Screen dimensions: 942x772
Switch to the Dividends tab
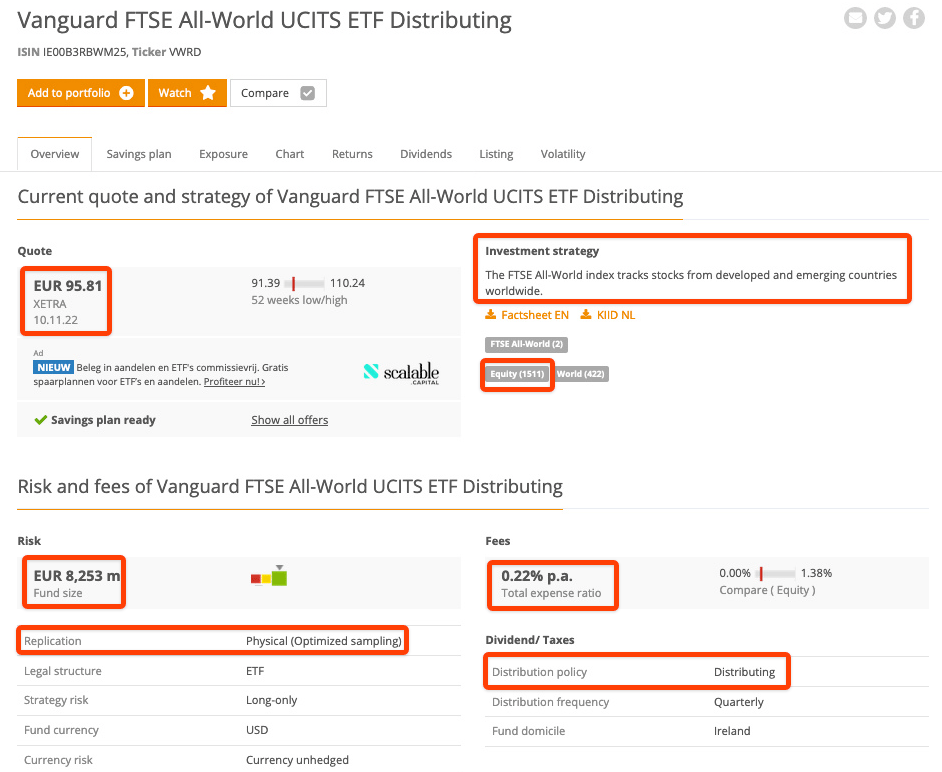point(426,154)
